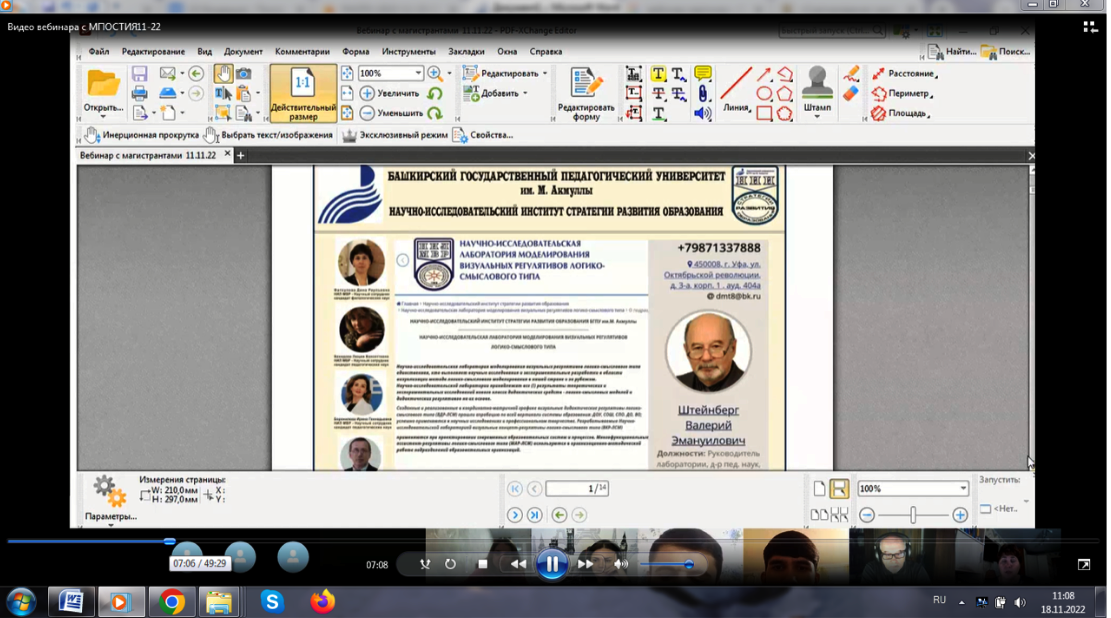The image size is (1111, 618).
Task: Click the Edit Form icon
Action: [x=586, y=84]
